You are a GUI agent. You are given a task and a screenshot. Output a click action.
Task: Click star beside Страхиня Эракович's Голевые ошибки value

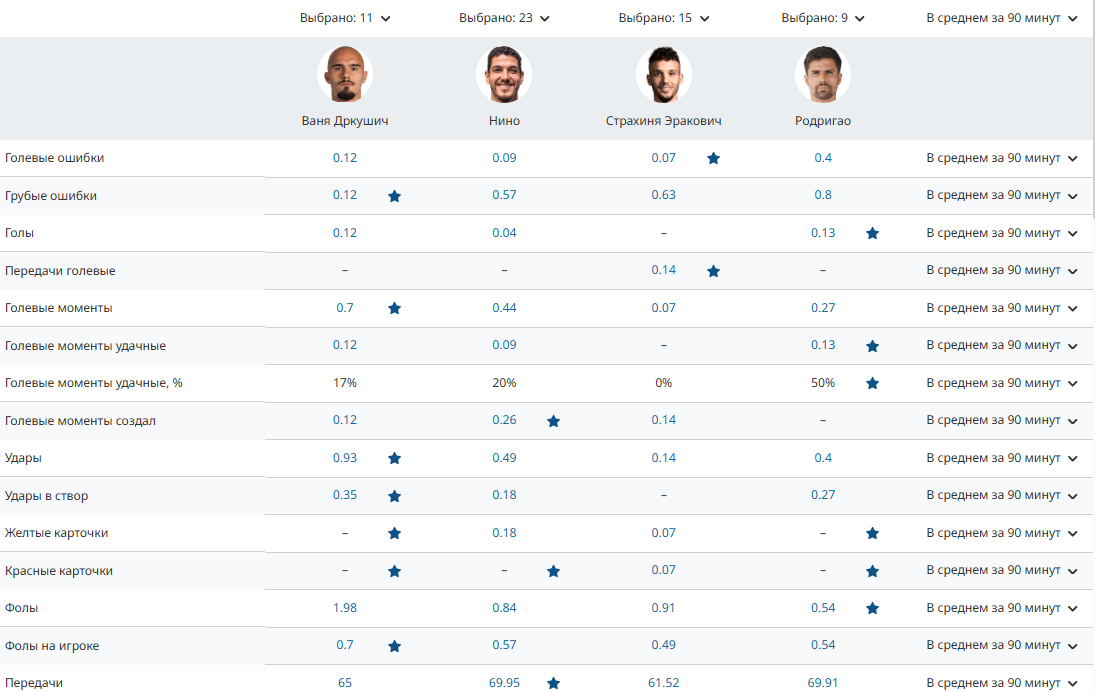(713, 158)
